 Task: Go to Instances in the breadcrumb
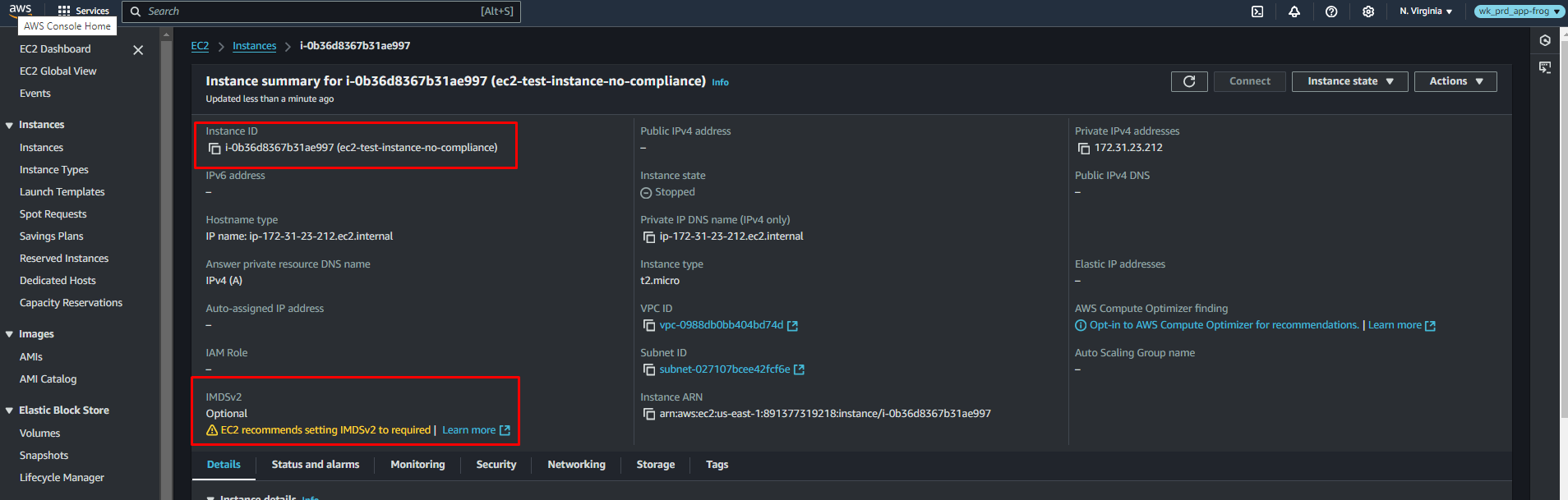pyautogui.click(x=254, y=46)
